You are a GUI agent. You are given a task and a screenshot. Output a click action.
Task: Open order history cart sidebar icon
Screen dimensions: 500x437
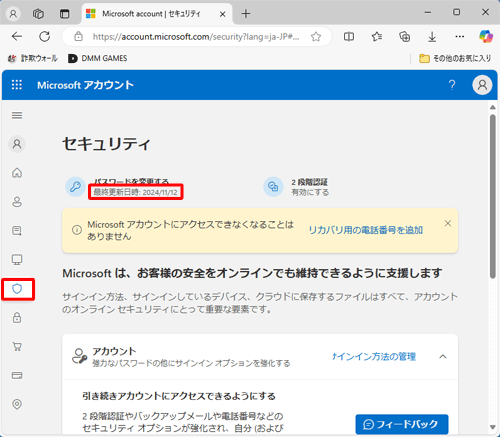[x=17, y=346]
